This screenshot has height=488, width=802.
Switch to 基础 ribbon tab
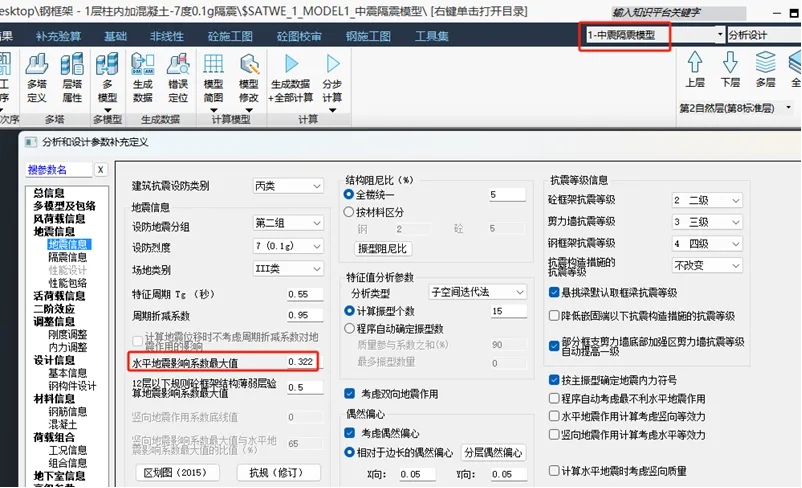[115, 36]
